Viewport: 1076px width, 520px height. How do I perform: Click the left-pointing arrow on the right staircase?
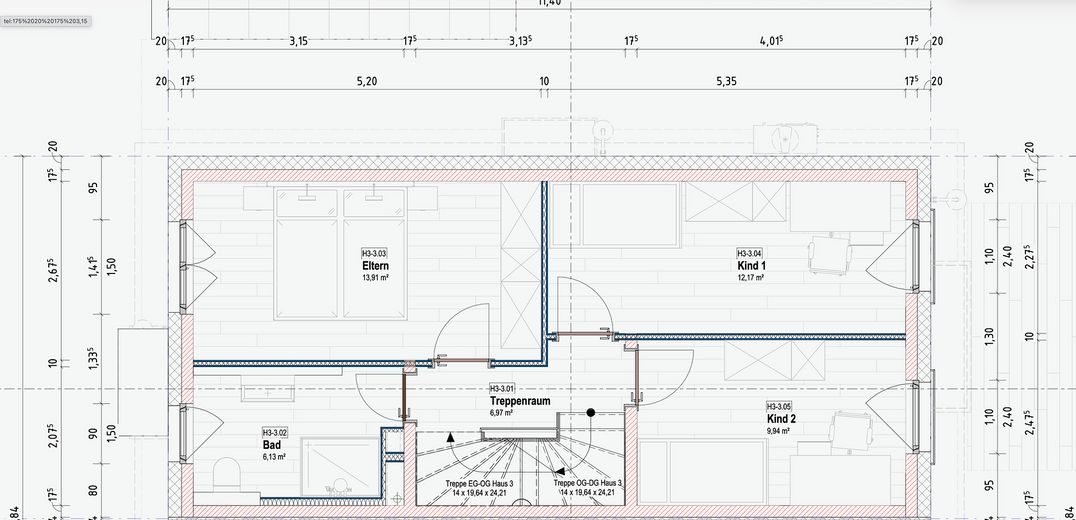(559, 472)
